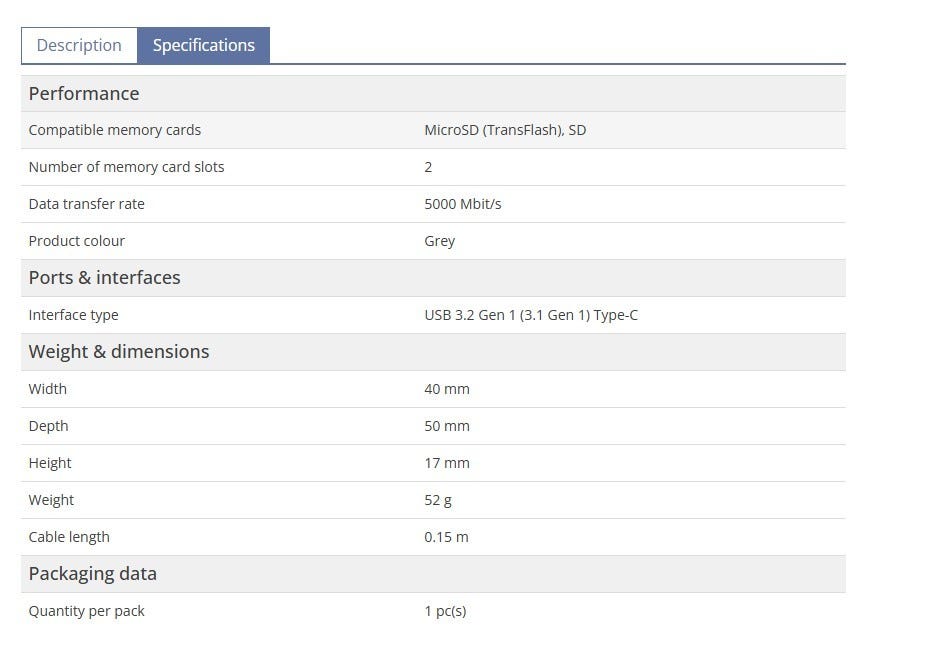Click the Interface type label
935x651 pixels.
(x=73, y=315)
